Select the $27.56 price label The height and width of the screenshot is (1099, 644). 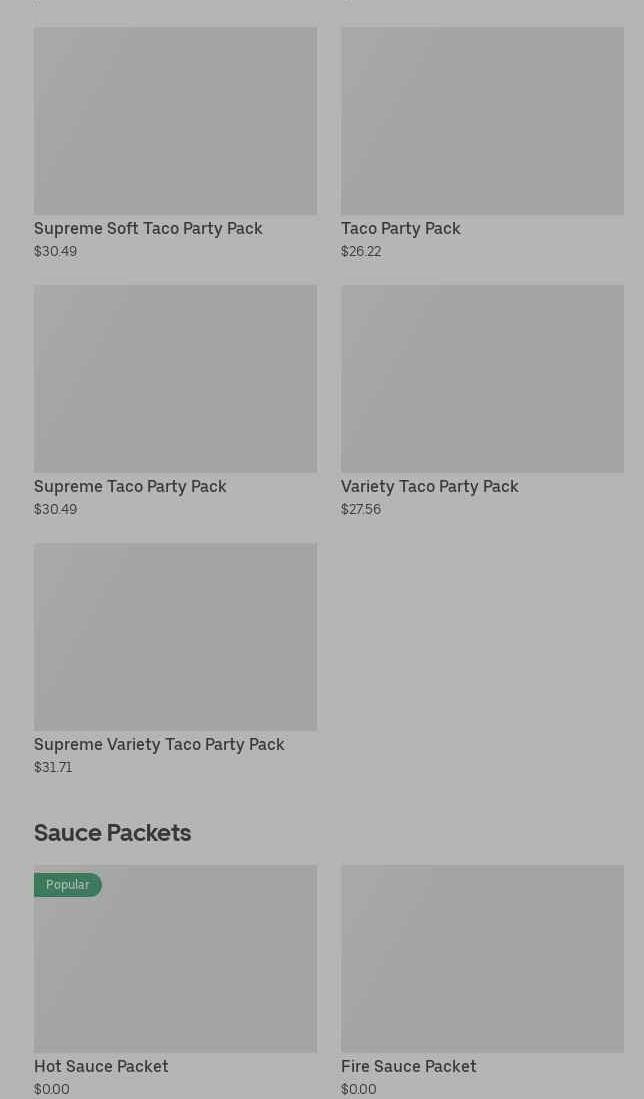click(361, 510)
